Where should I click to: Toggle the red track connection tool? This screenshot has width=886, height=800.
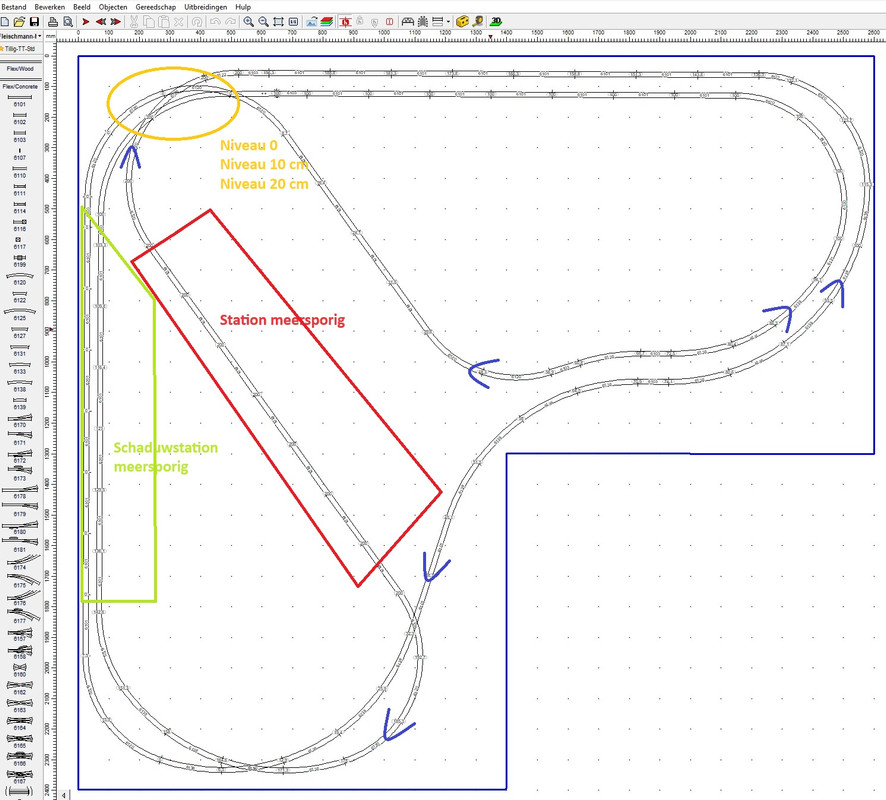(x=345, y=22)
